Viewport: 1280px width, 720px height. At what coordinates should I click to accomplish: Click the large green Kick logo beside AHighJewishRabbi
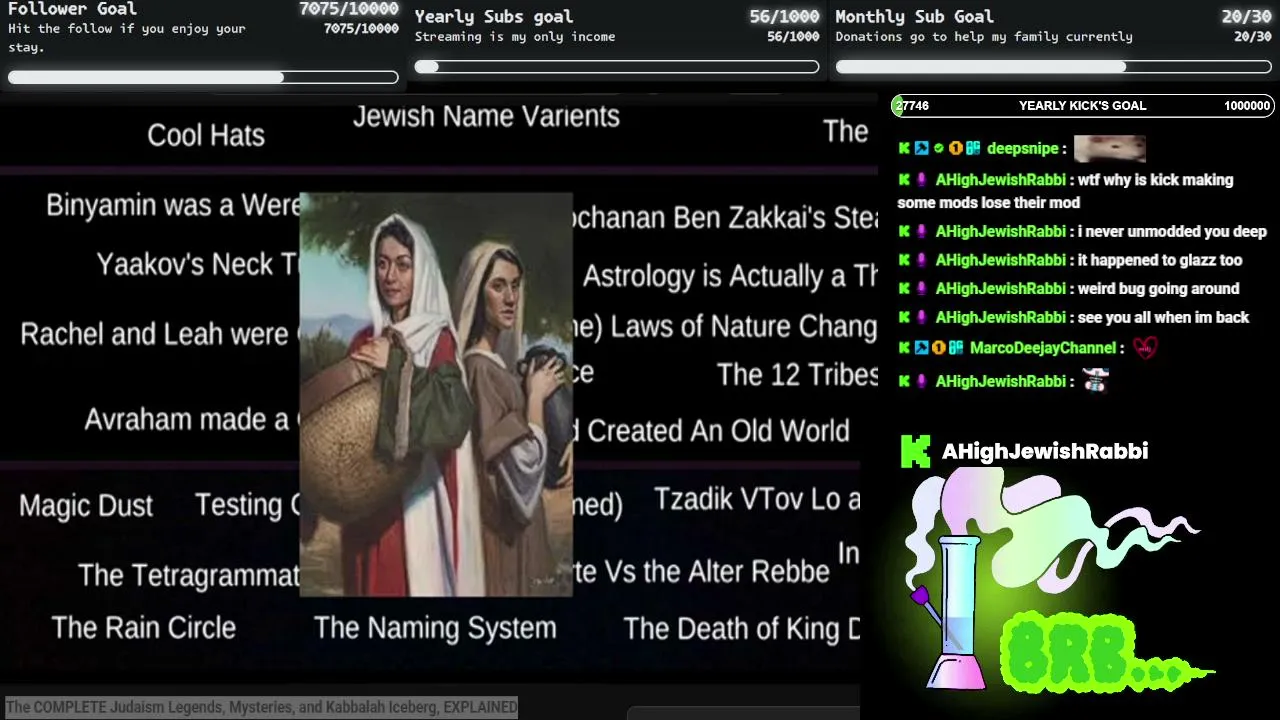(916, 451)
